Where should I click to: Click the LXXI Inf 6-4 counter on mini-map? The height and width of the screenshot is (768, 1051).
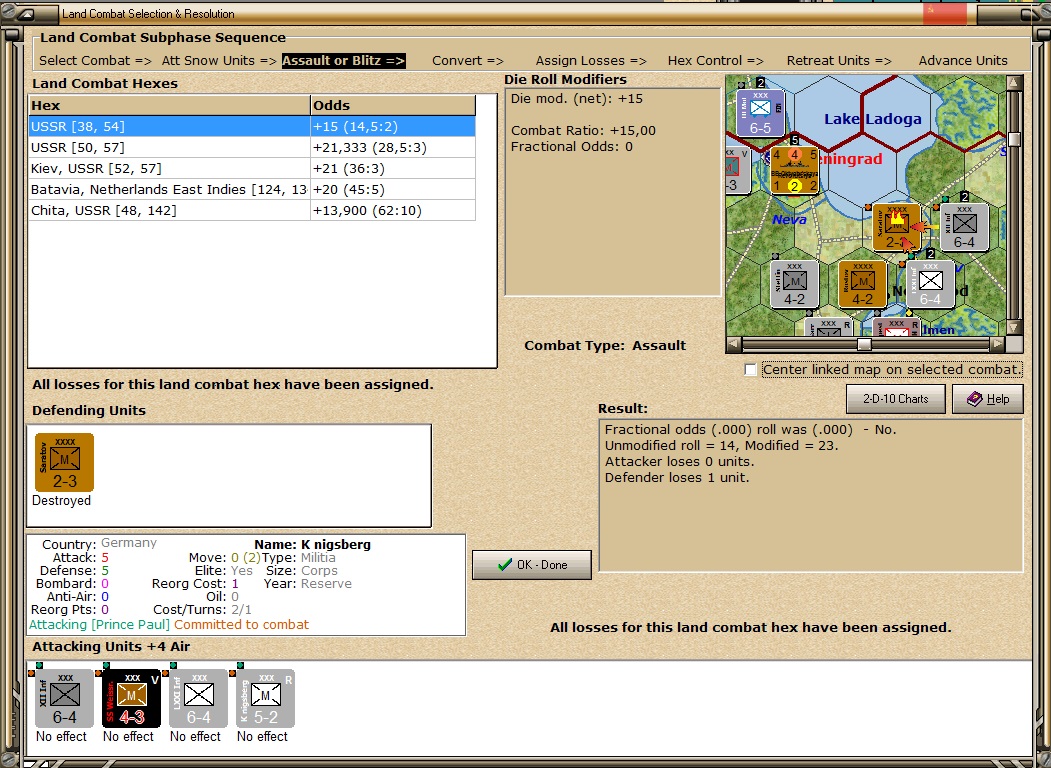(930, 285)
